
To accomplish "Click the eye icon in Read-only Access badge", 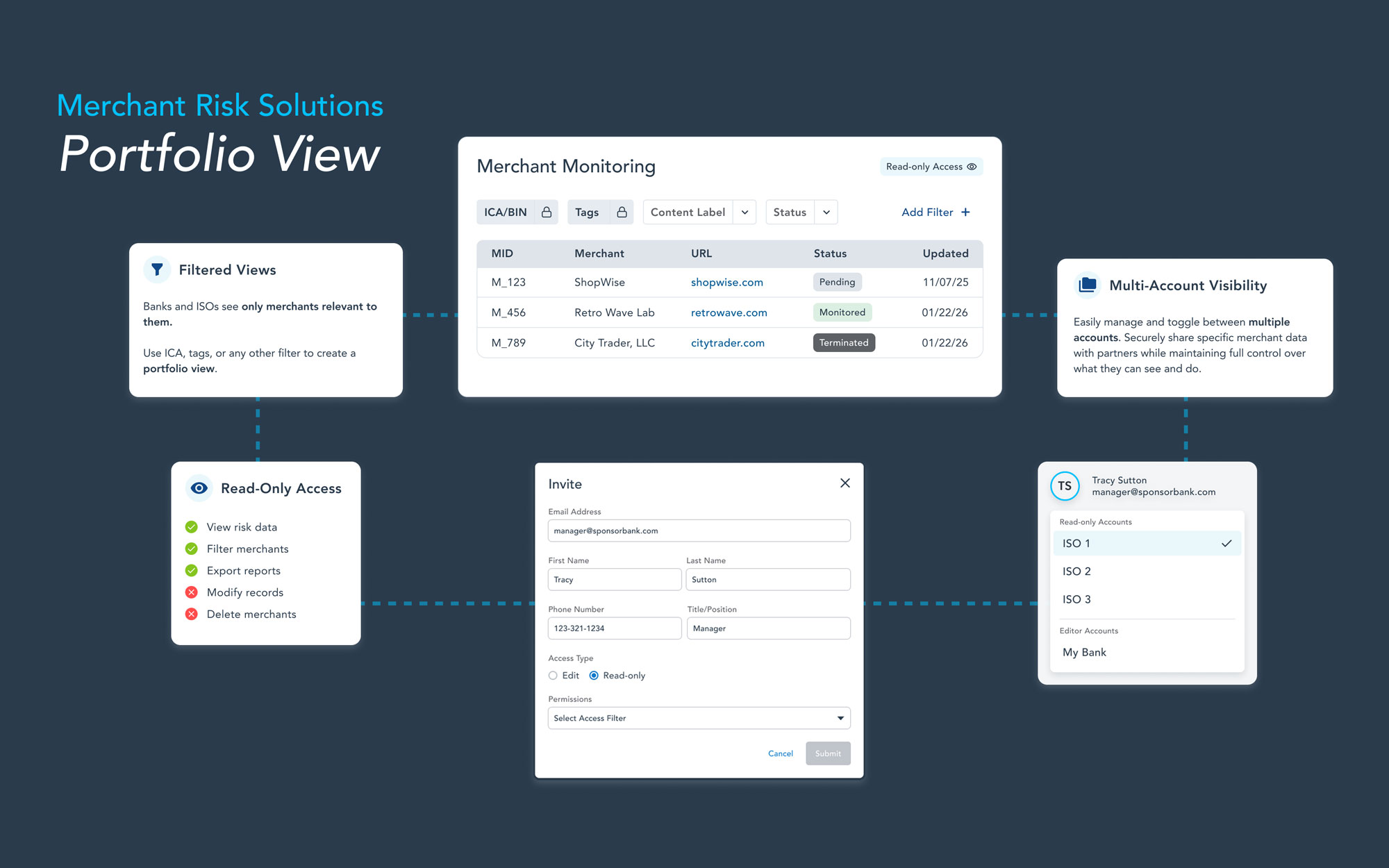I will [x=972, y=167].
